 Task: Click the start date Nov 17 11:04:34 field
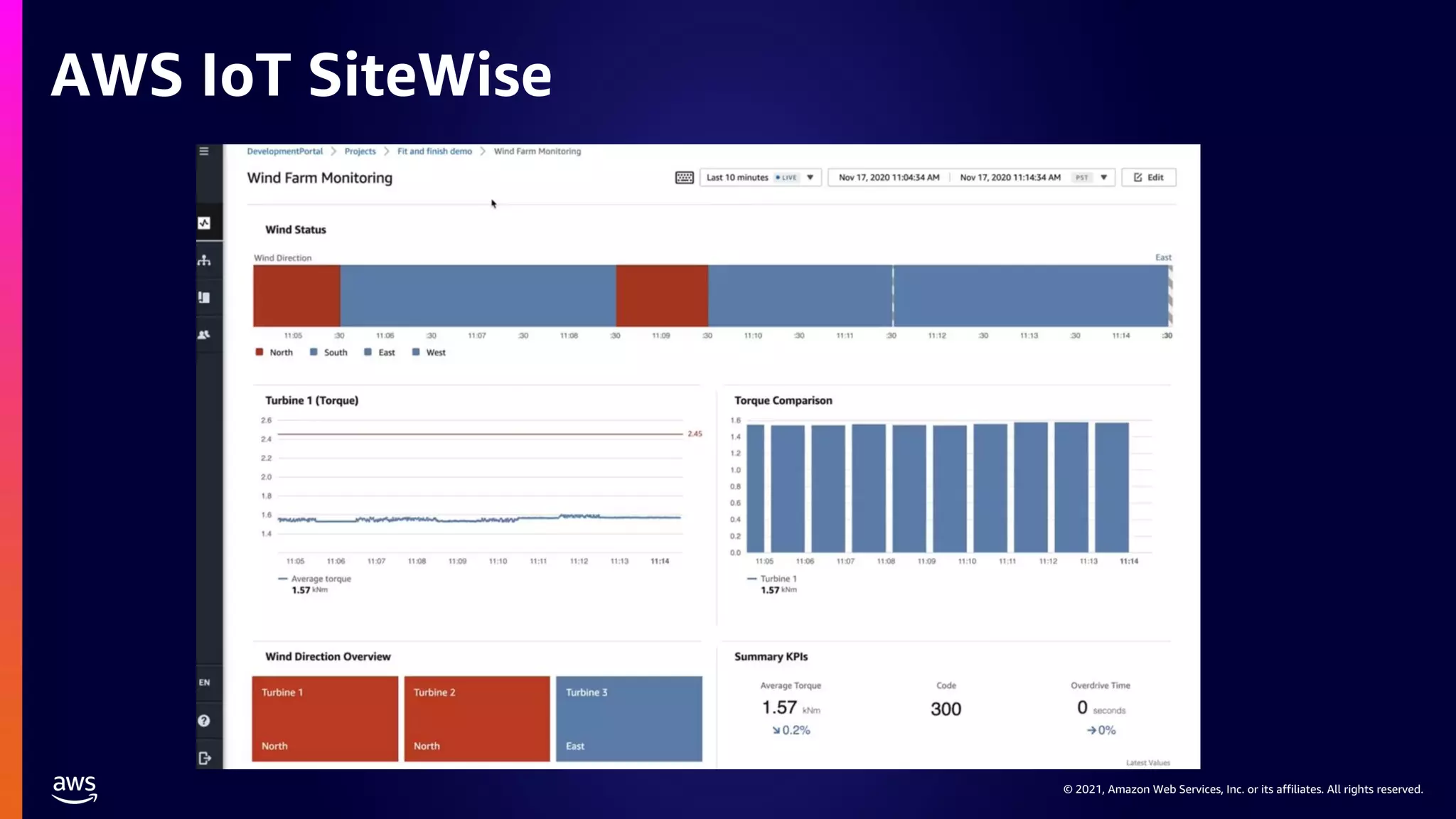click(889, 178)
